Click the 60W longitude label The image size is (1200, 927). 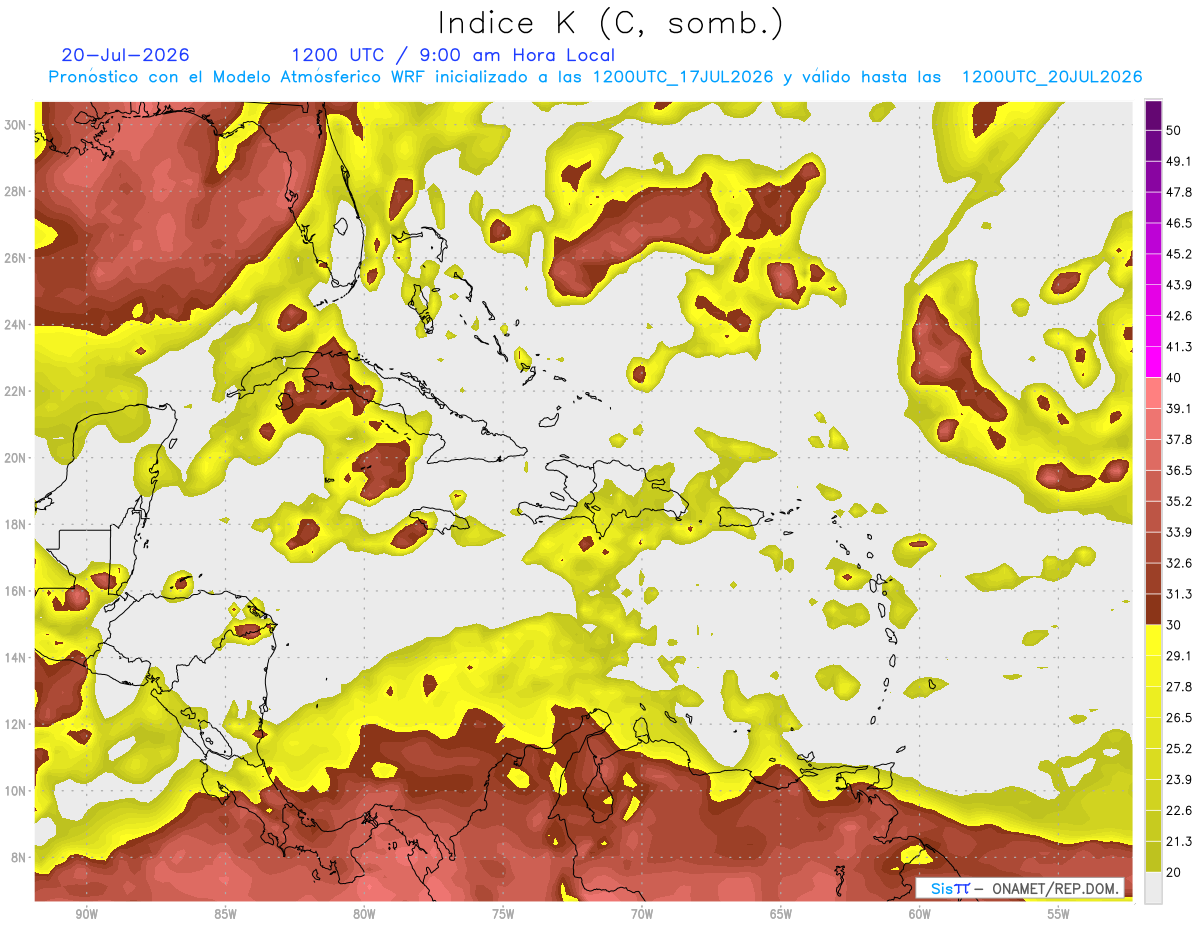920,914
